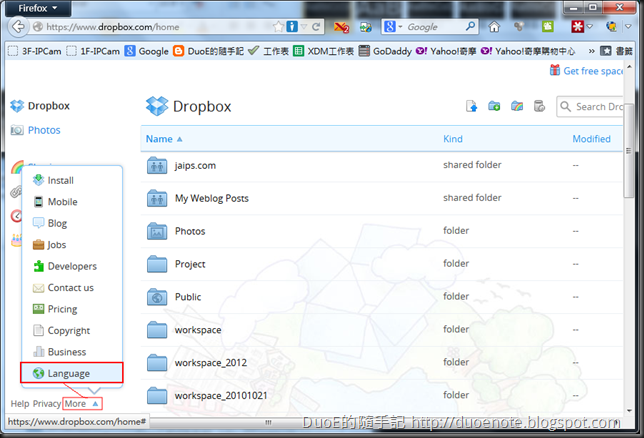
Task: Click the reload page icon
Action: 316,27
